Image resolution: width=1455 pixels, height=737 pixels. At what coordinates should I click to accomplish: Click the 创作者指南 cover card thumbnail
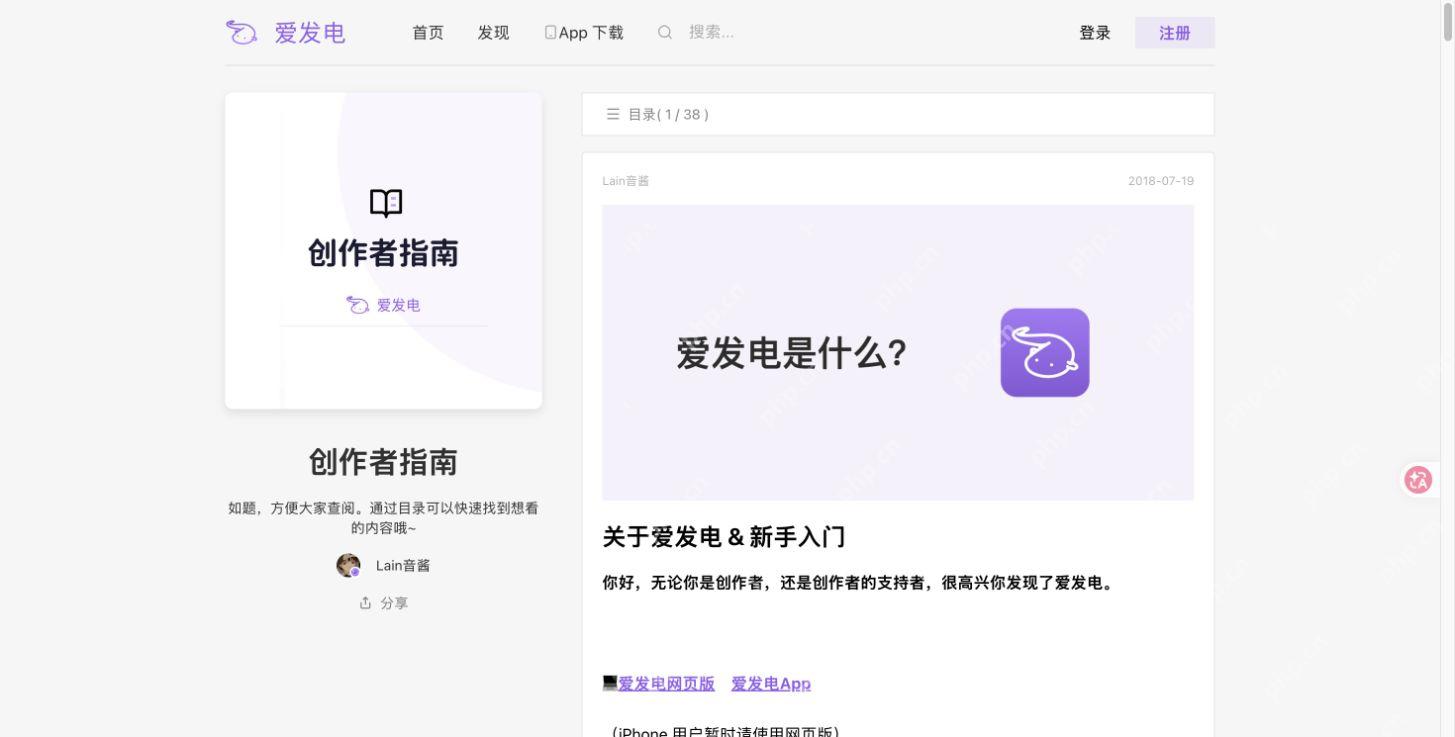[x=384, y=251]
